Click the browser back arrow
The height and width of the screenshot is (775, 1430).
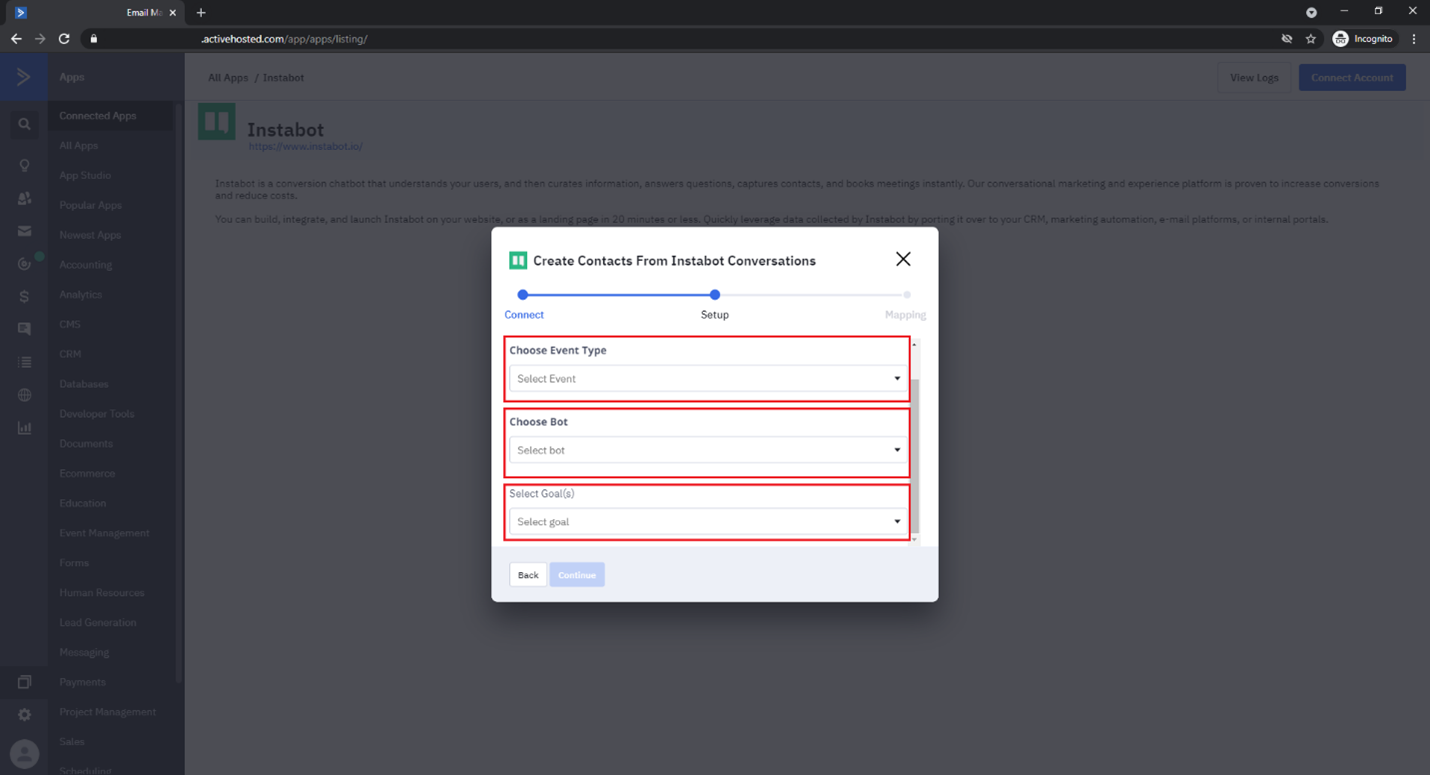[x=16, y=39]
